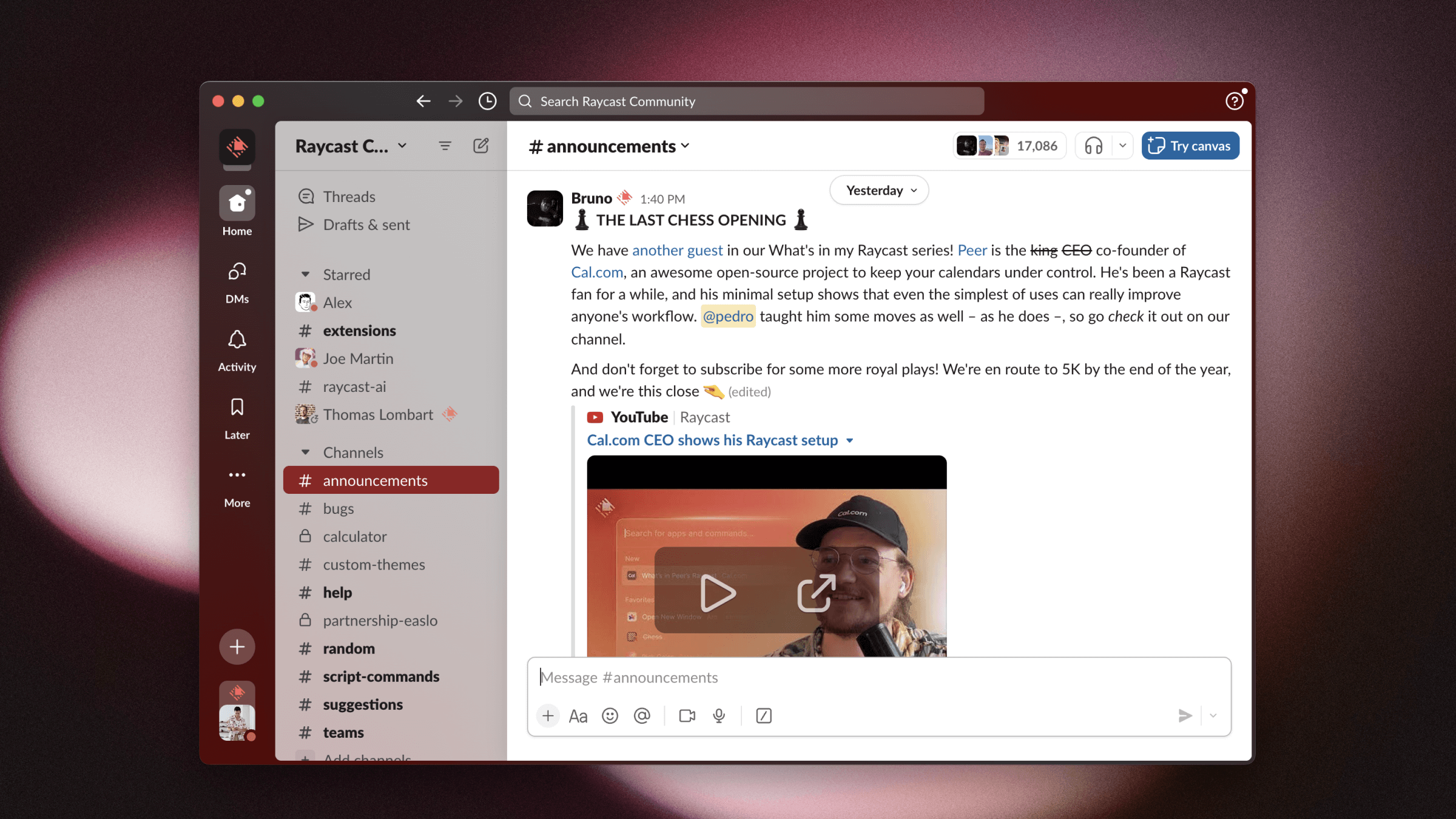This screenshot has width=1456, height=819.
Task: Open 'Cal.com CEO shows his Raycast setup' link
Action: click(x=712, y=440)
